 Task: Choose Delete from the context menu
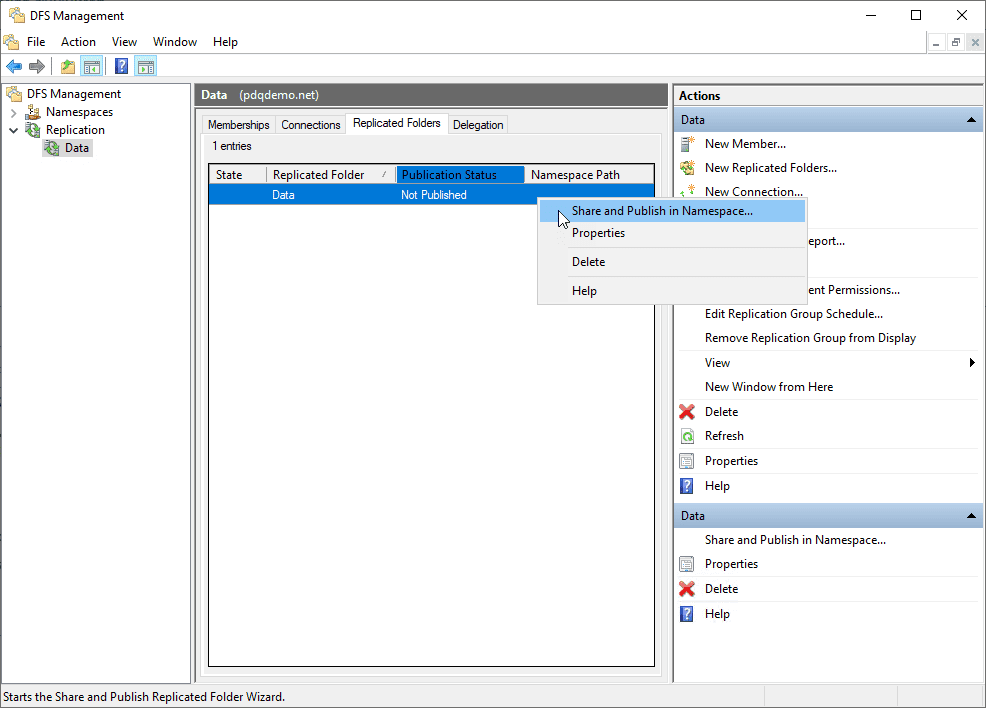672,262
